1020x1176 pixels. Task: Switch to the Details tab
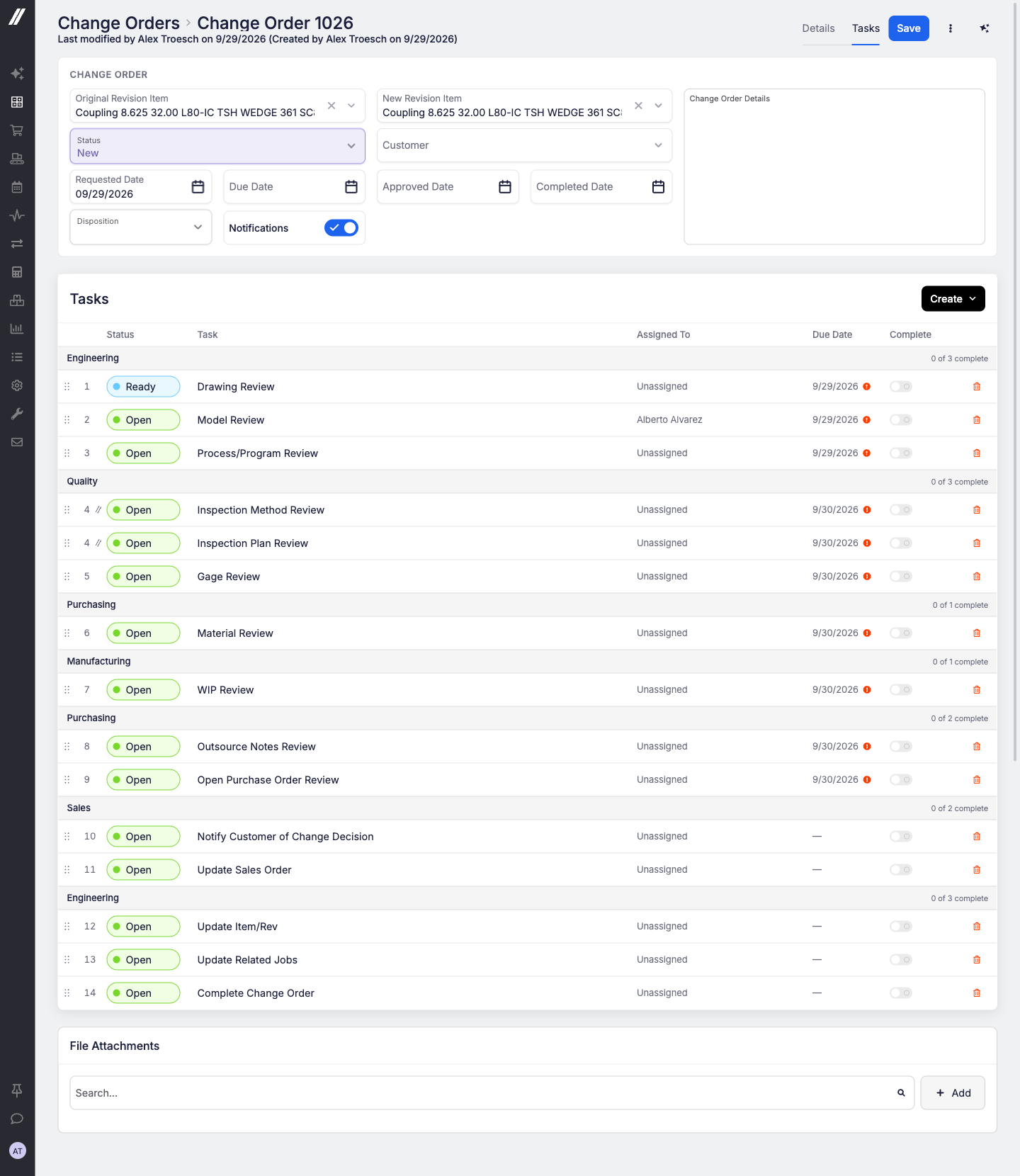point(818,28)
